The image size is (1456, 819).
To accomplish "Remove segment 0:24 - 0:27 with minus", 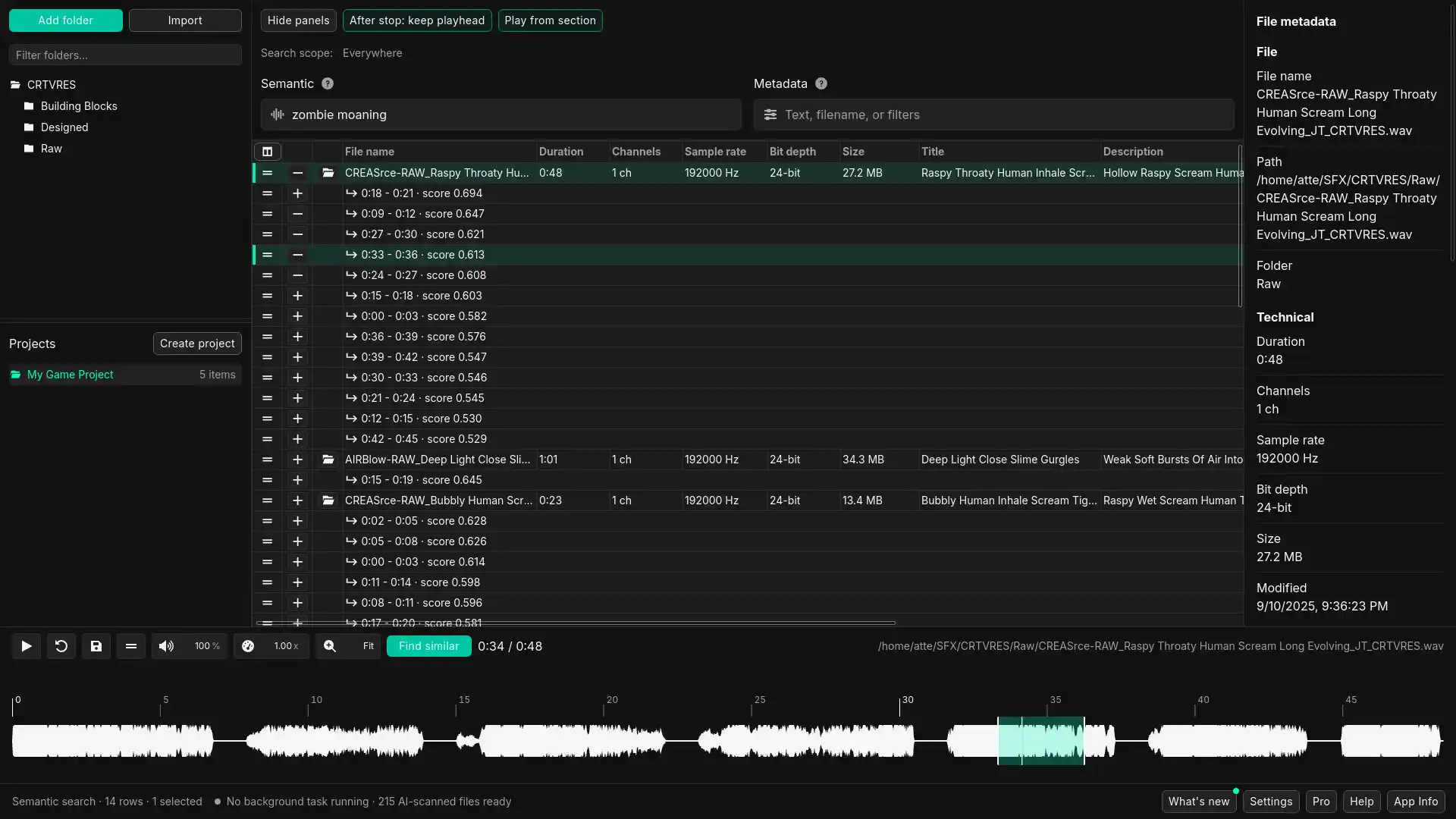I will pyautogui.click(x=298, y=275).
